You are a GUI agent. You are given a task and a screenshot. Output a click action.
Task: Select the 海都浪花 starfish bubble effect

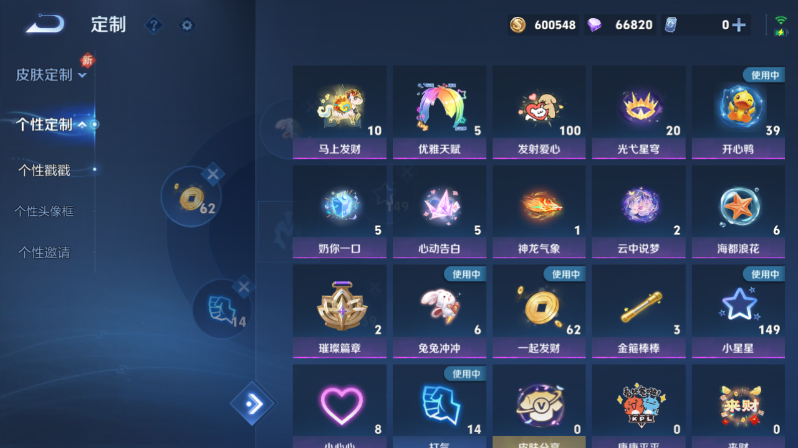click(738, 211)
